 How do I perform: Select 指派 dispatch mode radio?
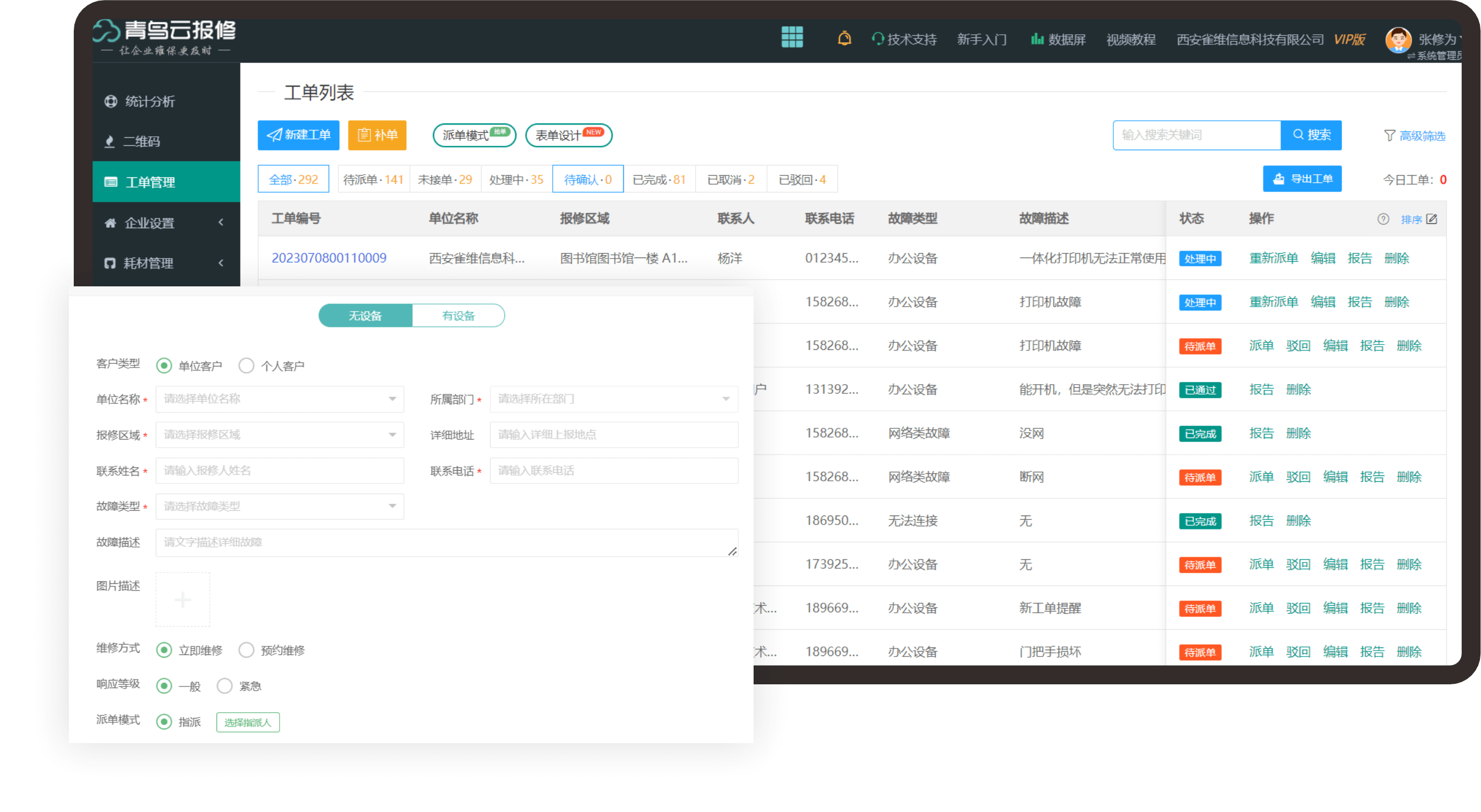165,722
